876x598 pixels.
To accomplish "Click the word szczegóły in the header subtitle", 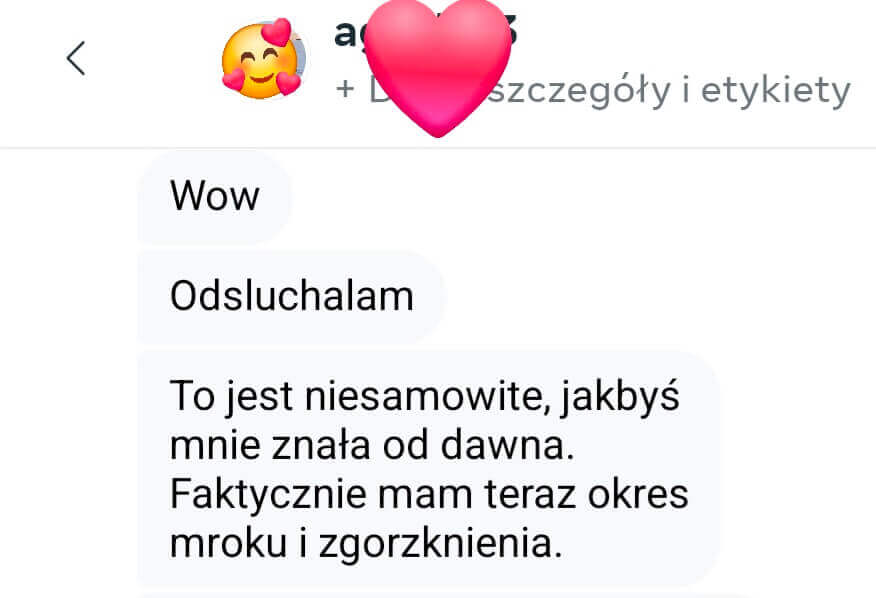I will 578,91.
